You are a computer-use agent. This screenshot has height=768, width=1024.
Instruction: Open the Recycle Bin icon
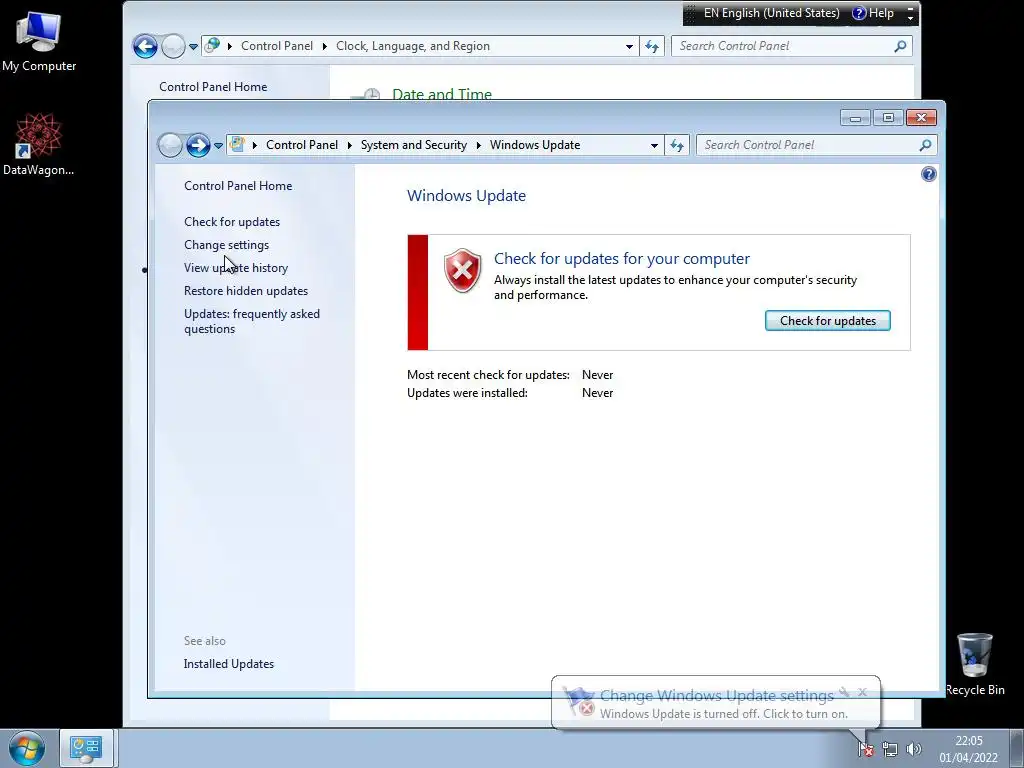pos(974,664)
